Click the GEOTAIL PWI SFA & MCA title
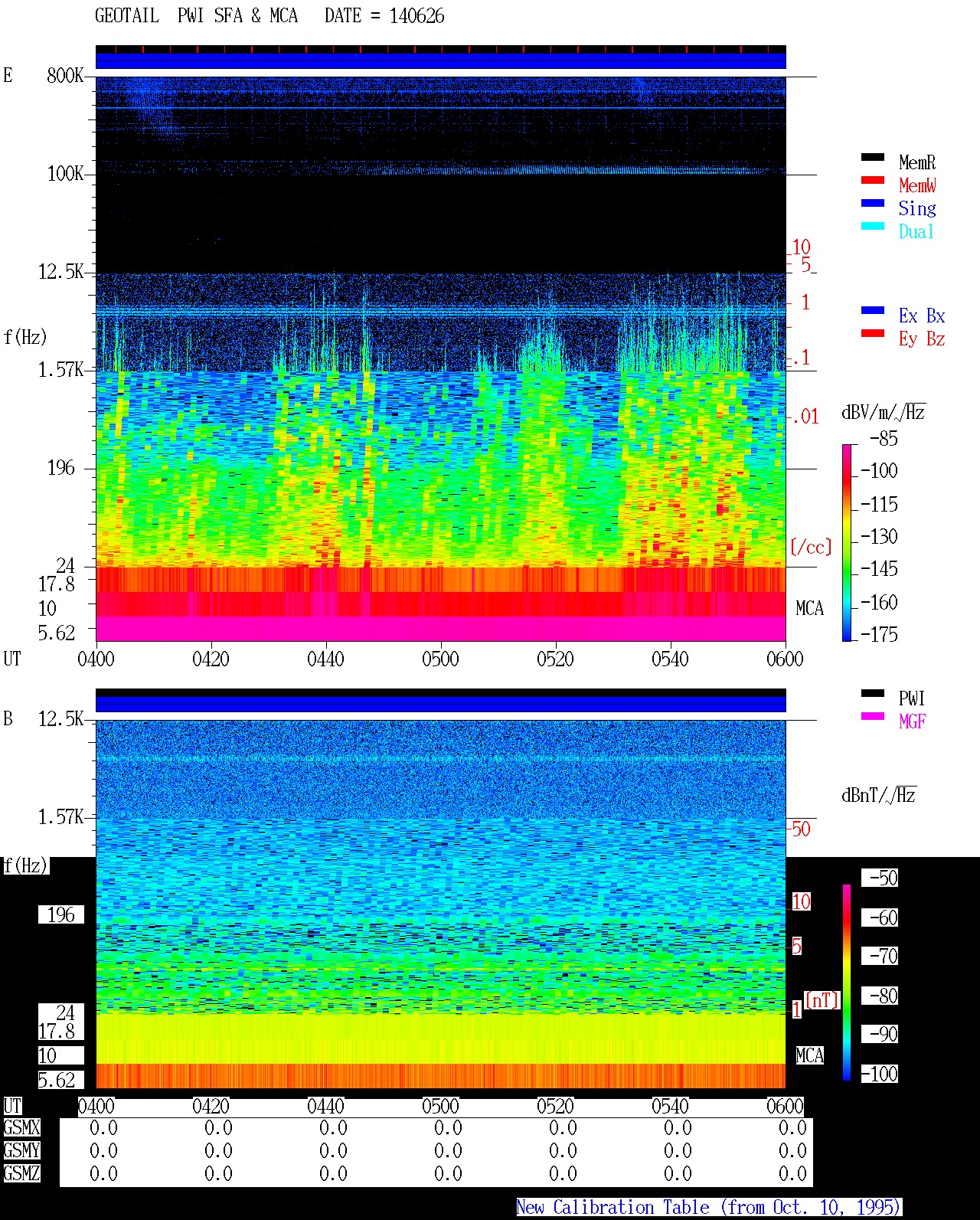Image resolution: width=980 pixels, height=1220 pixels. [196, 16]
